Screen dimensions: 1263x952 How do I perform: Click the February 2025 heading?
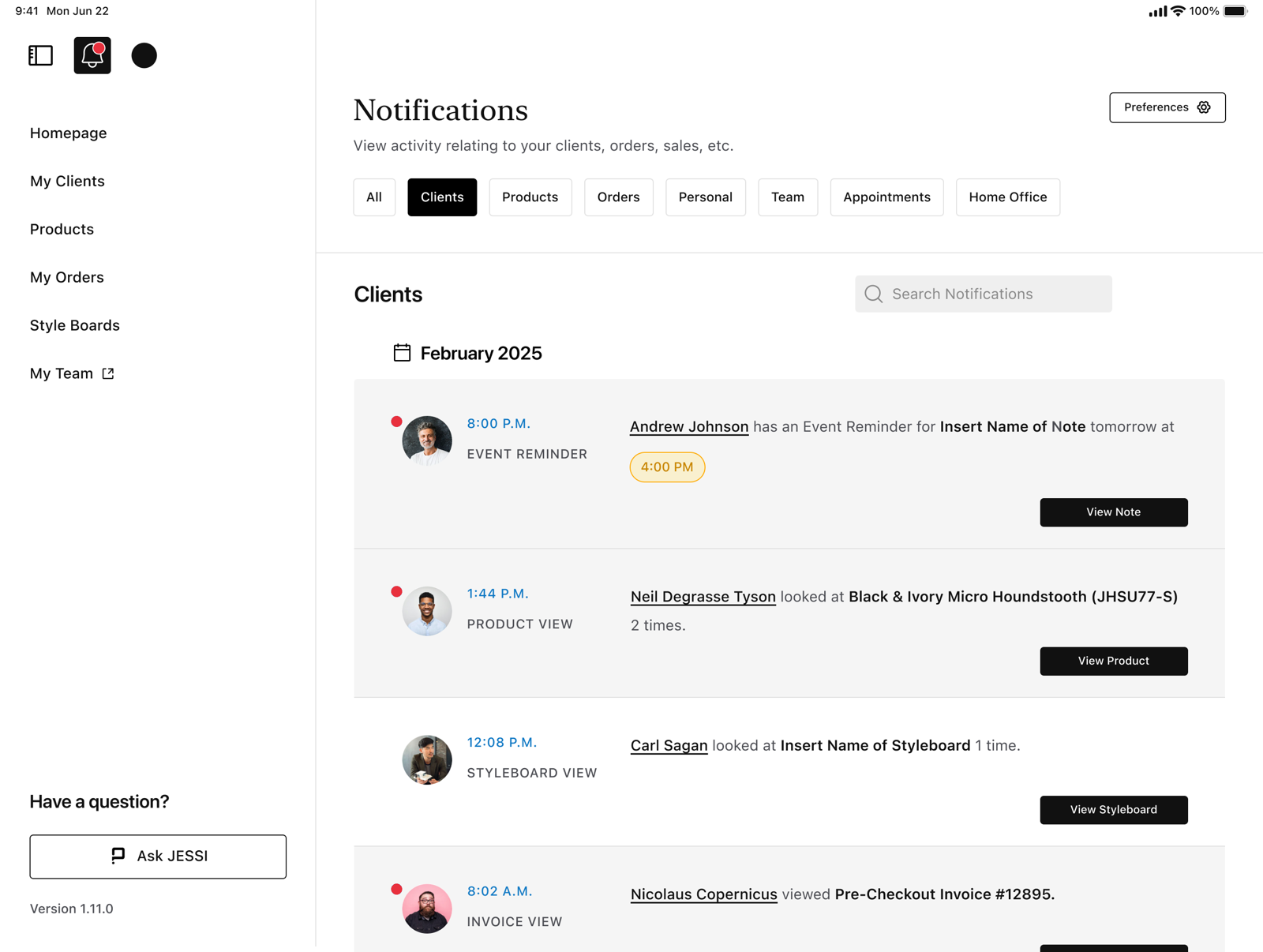coord(482,353)
